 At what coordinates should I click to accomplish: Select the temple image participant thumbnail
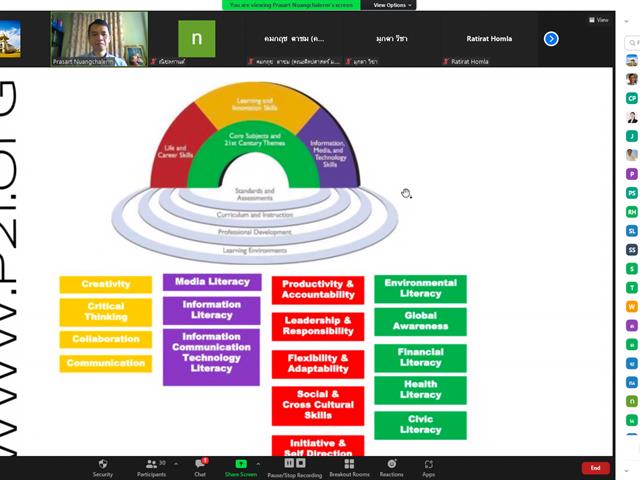click(x=10, y=39)
